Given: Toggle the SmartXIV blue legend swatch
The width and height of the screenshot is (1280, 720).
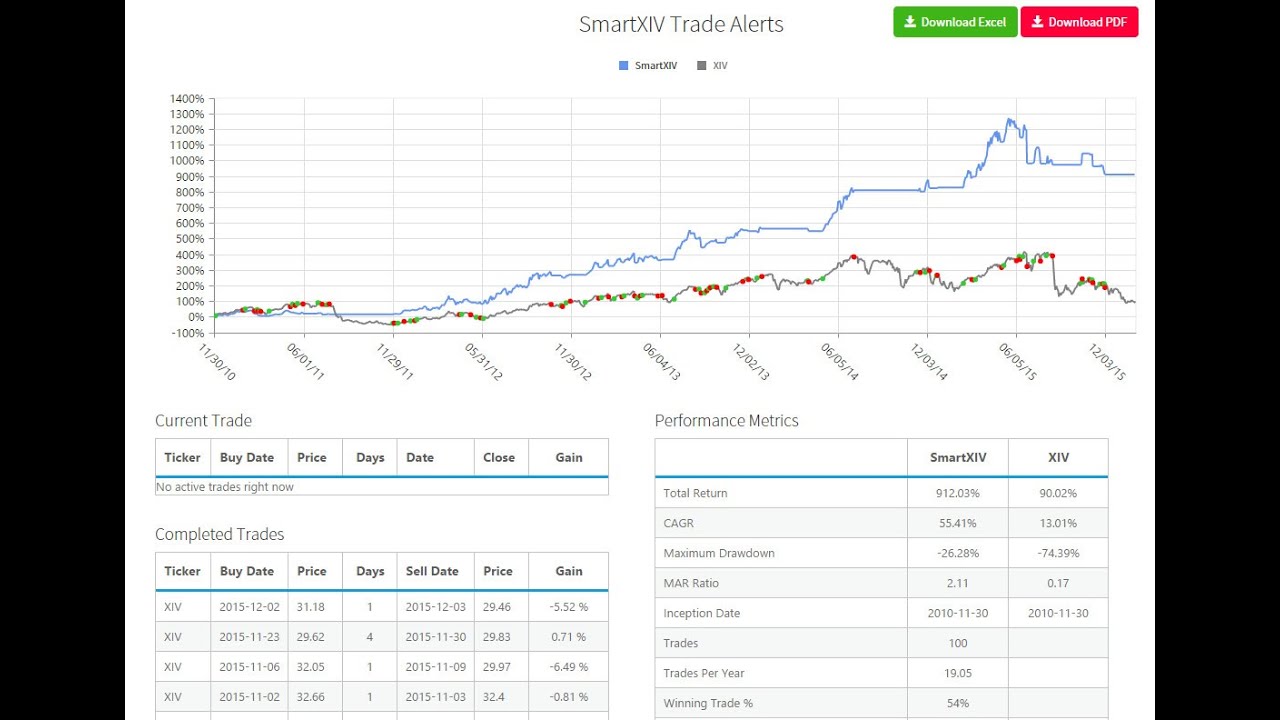Looking at the screenshot, I should [x=624, y=66].
